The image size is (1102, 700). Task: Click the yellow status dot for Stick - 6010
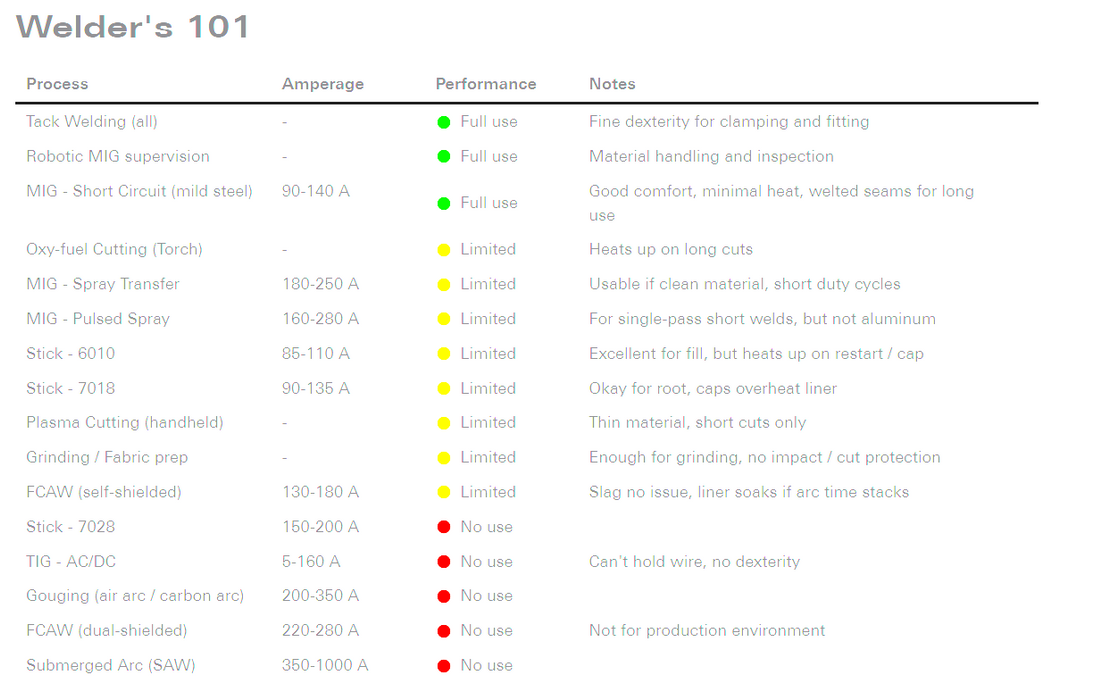pyautogui.click(x=444, y=354)
